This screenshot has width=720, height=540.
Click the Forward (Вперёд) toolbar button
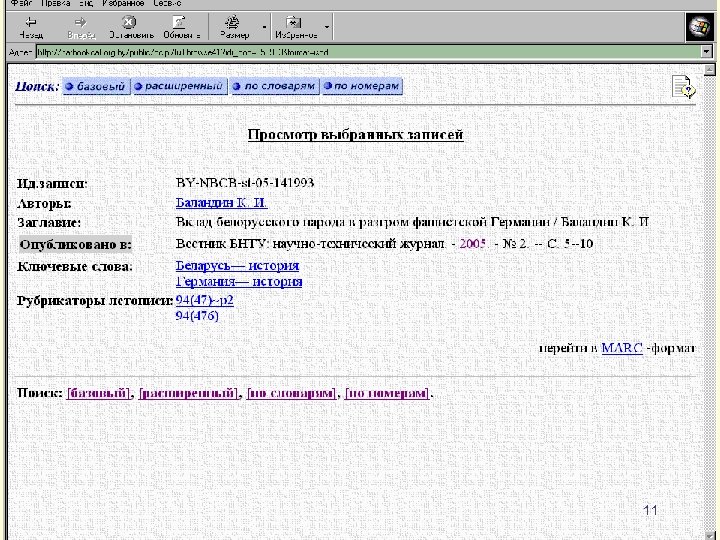(81, 27)
